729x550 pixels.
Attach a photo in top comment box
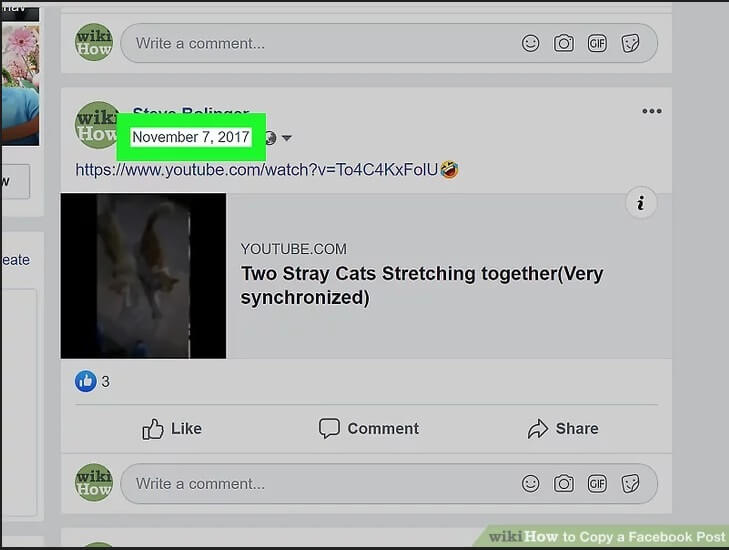(x=563, y=43)
